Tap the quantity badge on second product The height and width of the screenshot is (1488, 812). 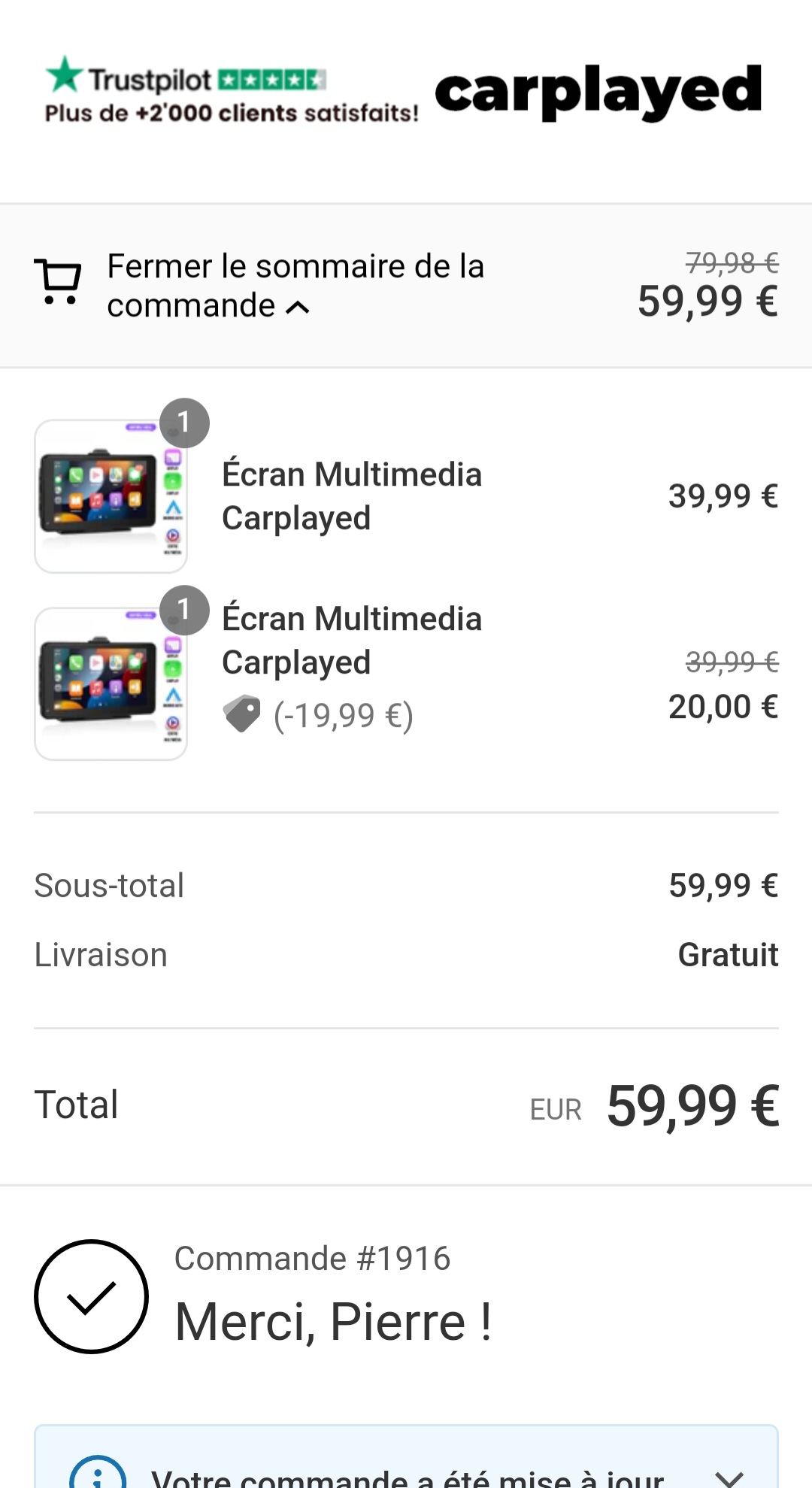(x=184, y=610)
